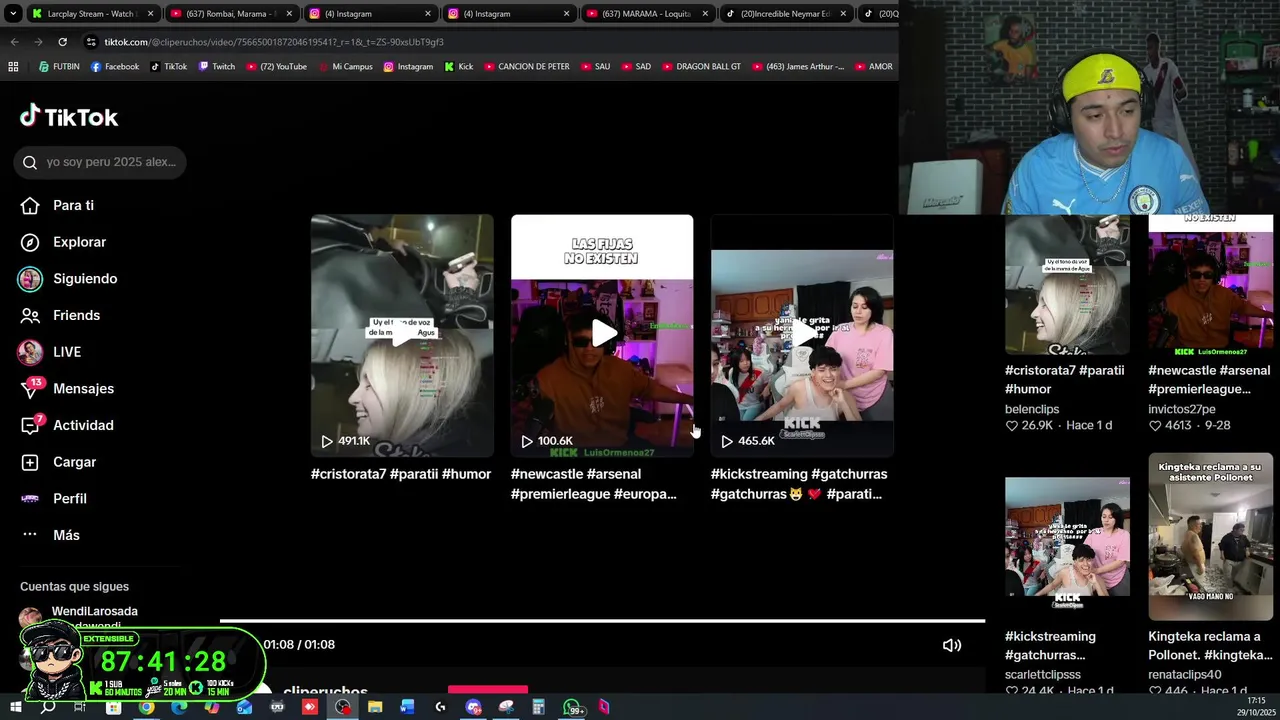
Task: Open the Para ti home feed
Action: (x=59, y=205)
